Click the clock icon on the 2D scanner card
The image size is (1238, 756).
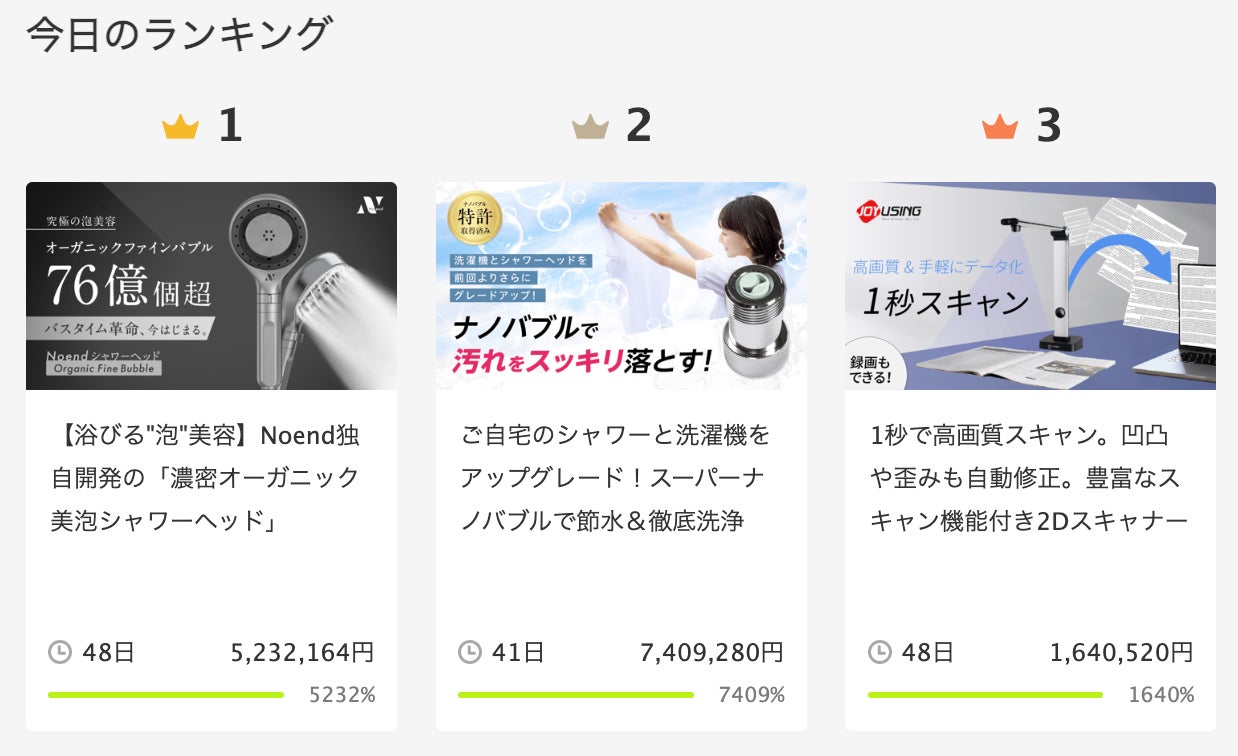point(880,653)
